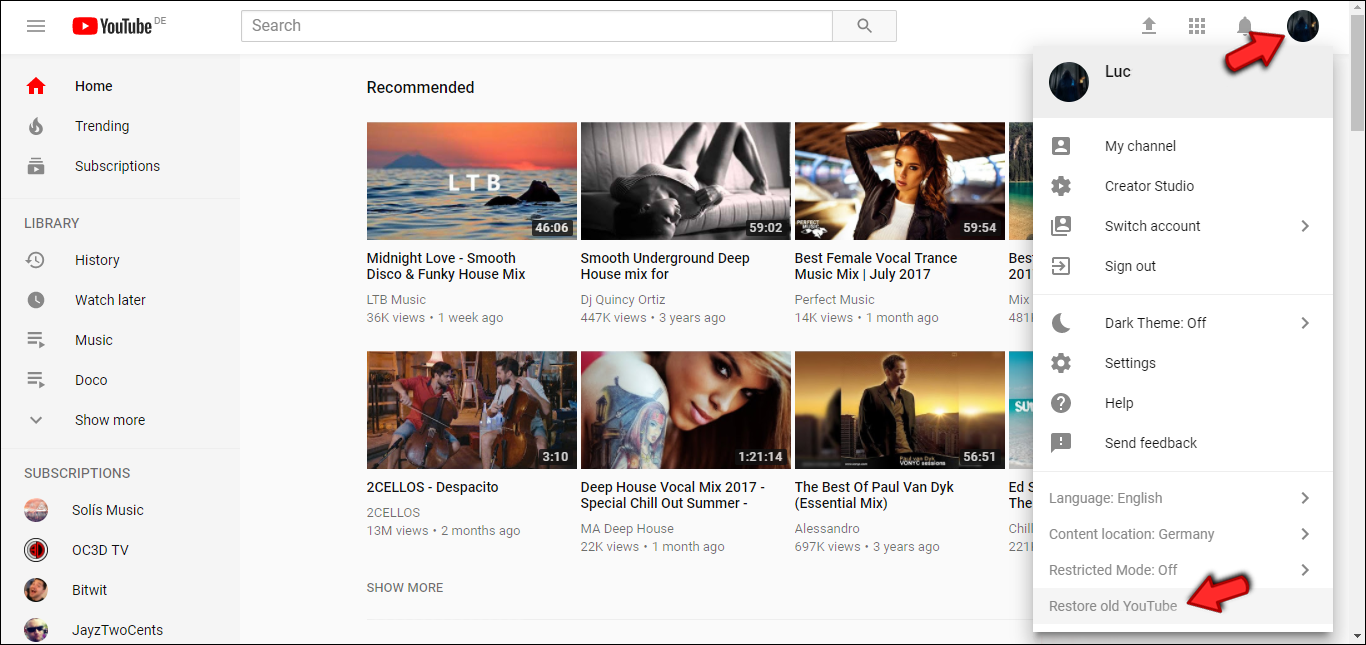Open the Best Of Paul Van Dyk thumbnail

(900, 410)
